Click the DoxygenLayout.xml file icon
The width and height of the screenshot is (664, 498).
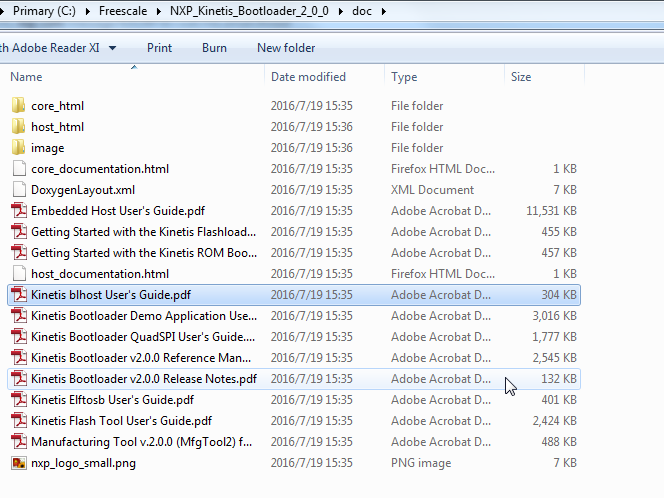(19, 190)
